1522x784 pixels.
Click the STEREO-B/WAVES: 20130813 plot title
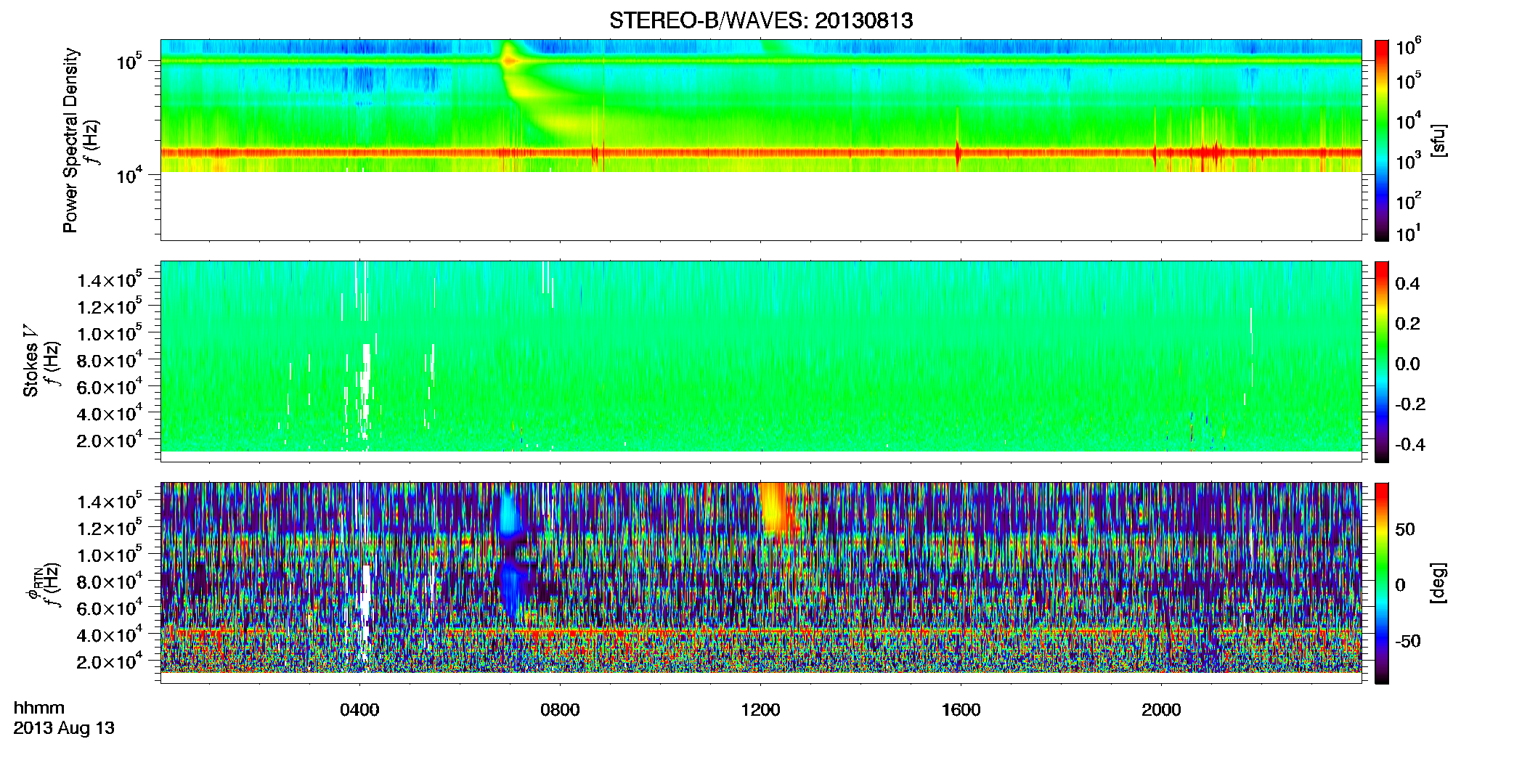point(761,20)
